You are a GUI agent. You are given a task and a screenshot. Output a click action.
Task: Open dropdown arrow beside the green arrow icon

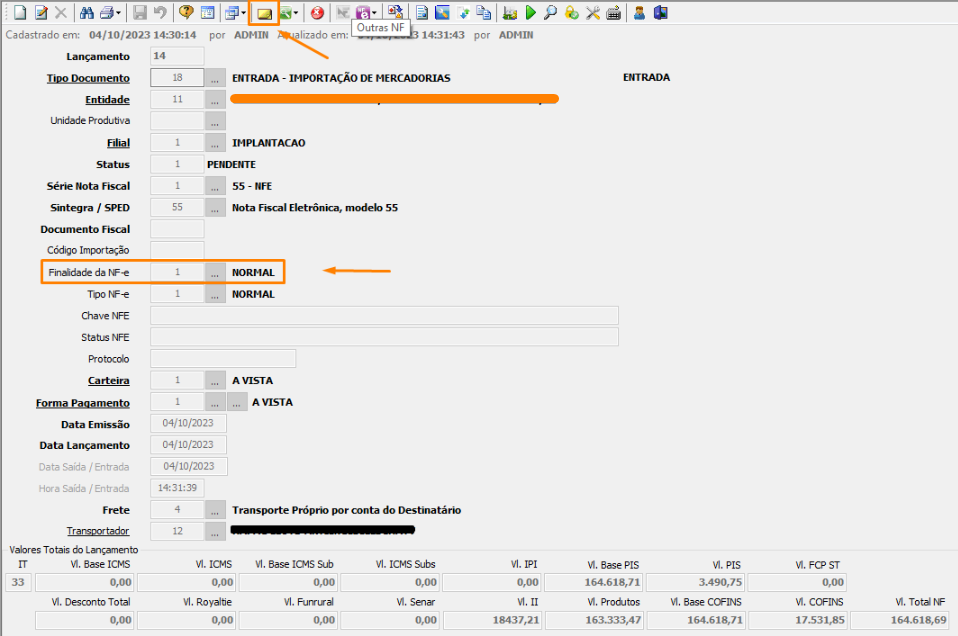(296, 13)
